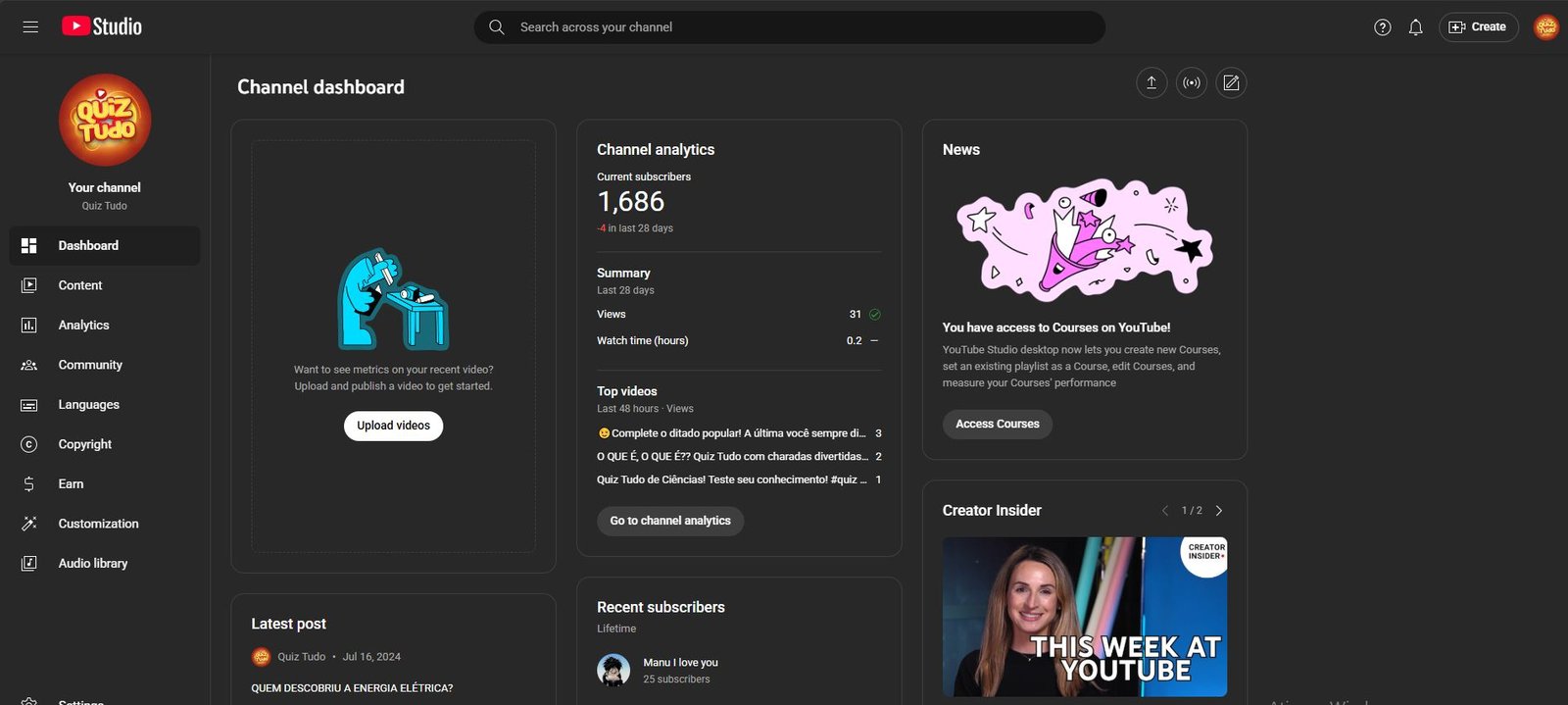Click the Languages subtitles icon

[x=29, y=405]
